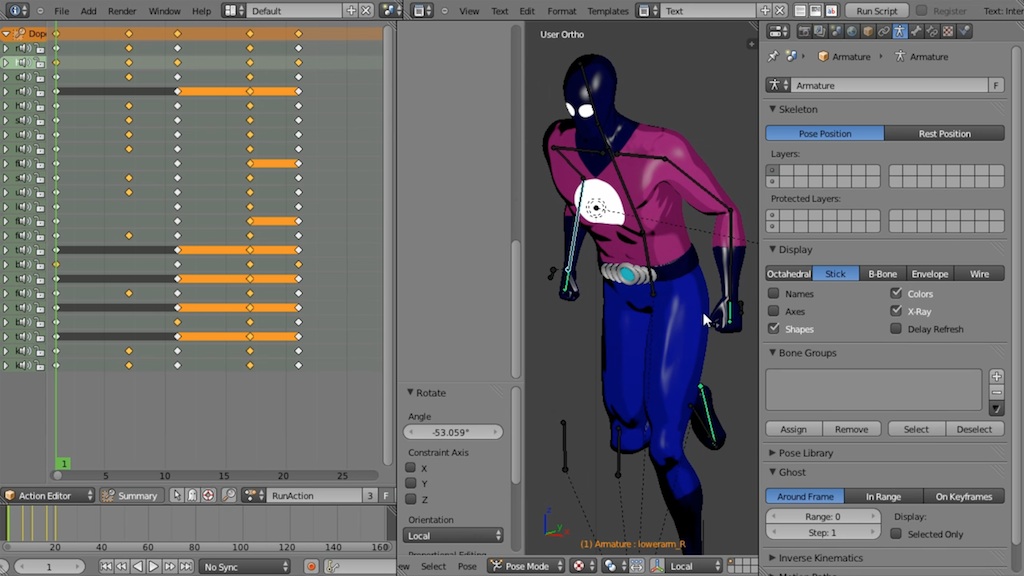The width and height of the screenshot is (1024, 576).
Task: Open the Window menu
Action: click(164, 10)
